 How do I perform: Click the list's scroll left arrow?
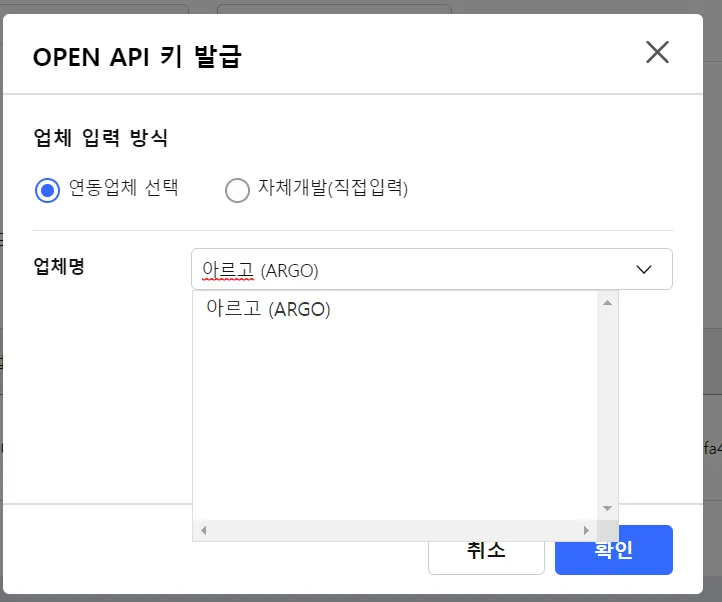(x=203, y=530)
